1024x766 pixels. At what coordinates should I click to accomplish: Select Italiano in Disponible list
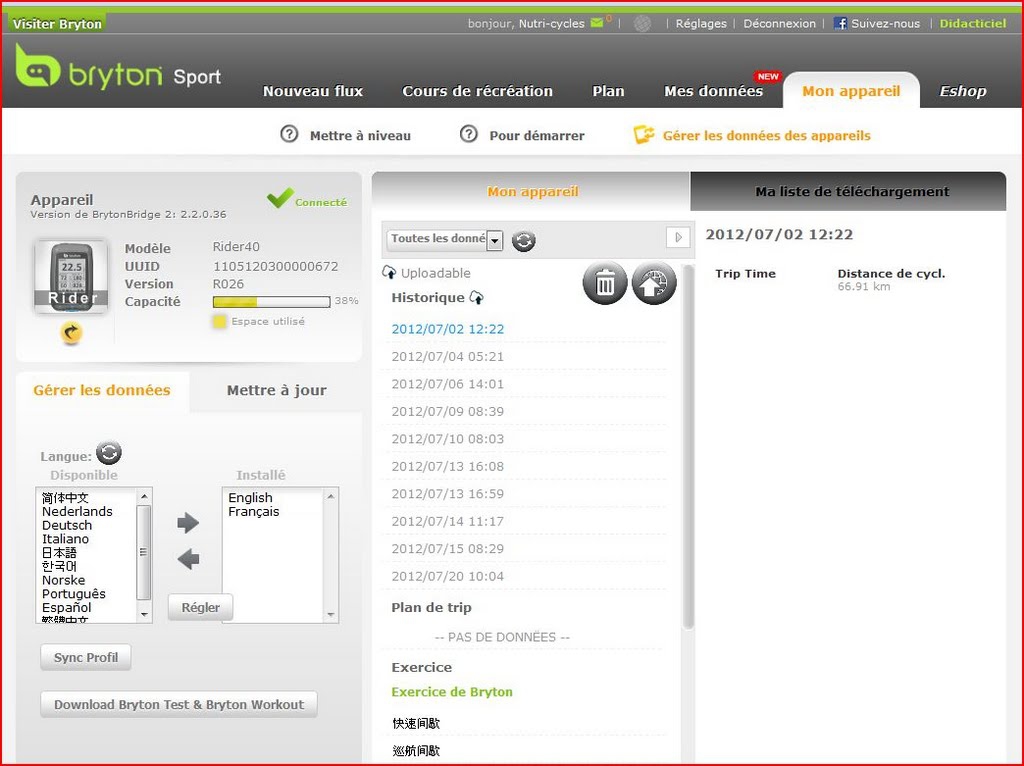[65, 539]
